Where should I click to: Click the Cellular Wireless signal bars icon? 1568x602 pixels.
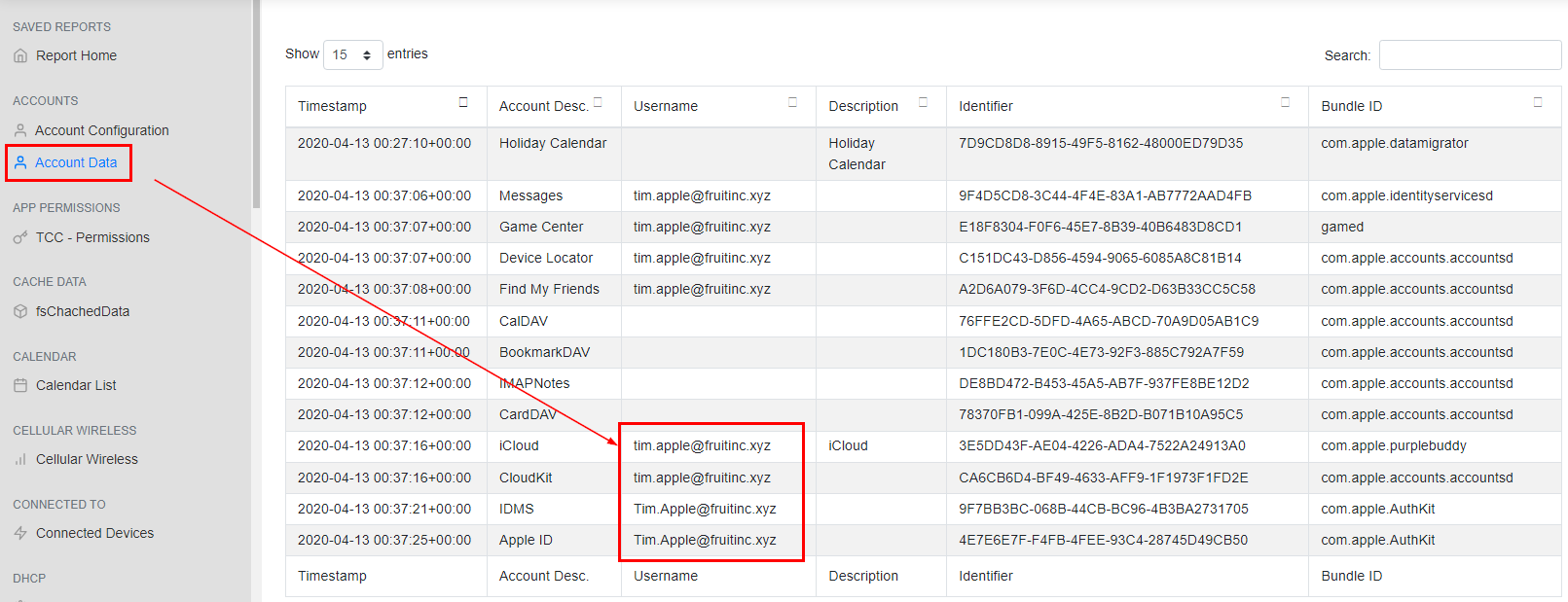(20, 459)
